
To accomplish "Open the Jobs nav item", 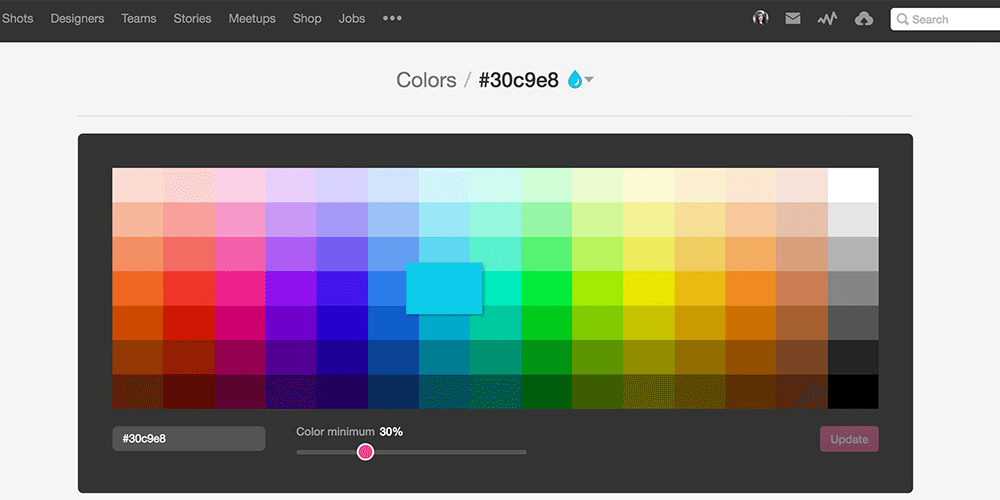I will pos(352,18).
